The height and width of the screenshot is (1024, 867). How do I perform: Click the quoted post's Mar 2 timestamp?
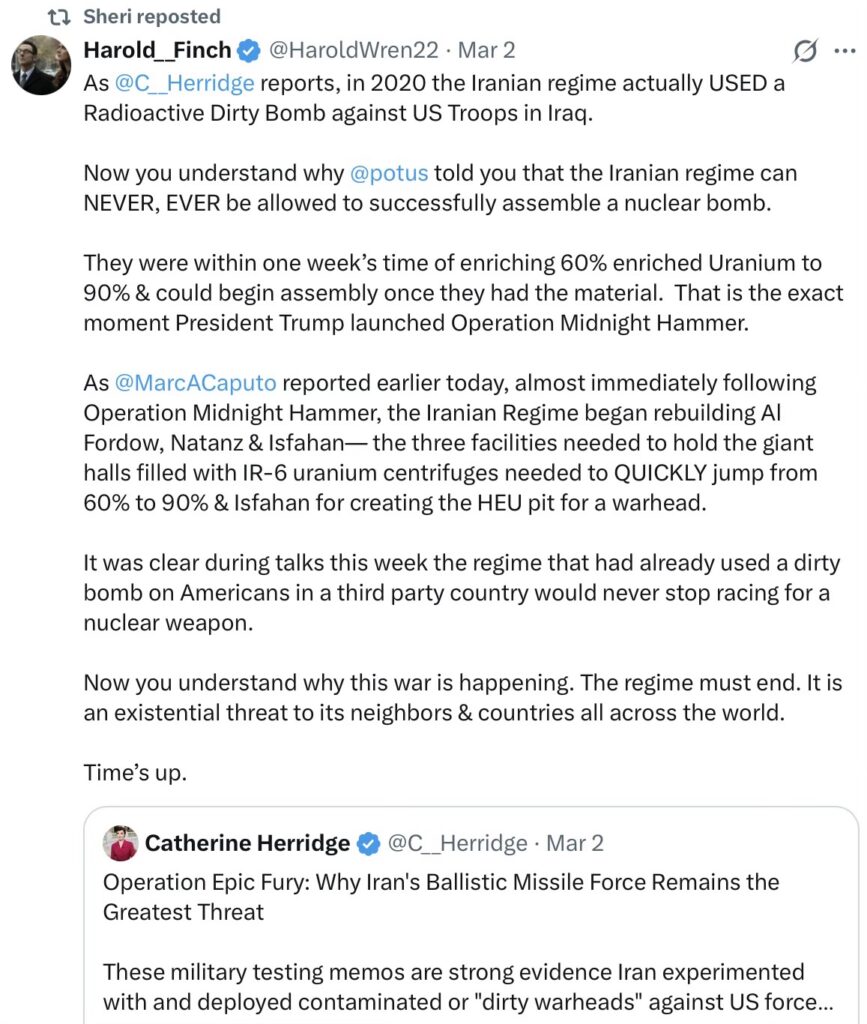point(574,844)
